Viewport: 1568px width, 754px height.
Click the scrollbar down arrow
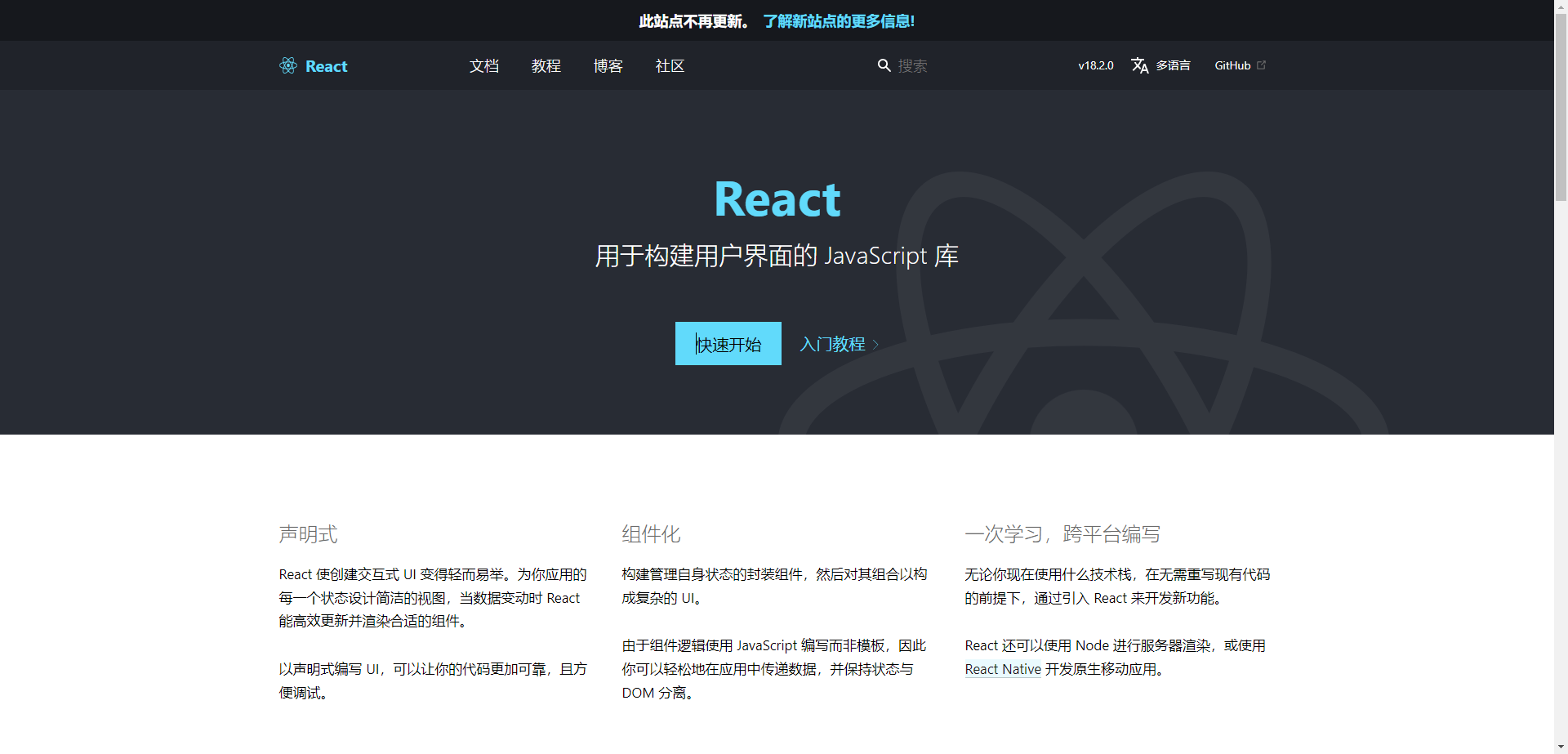[x=1561, y=747]
